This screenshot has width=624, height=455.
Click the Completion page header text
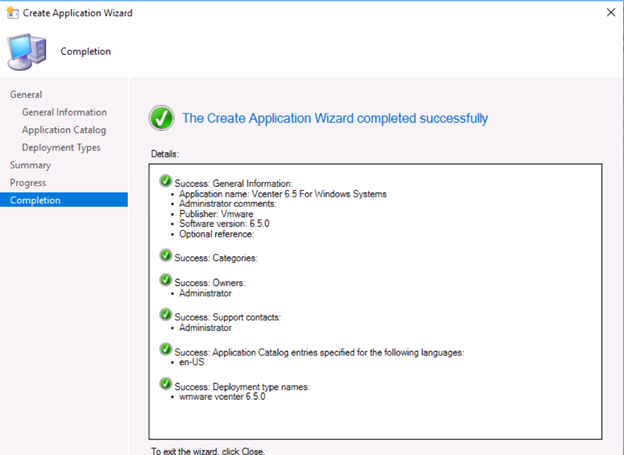tap(86, 52)
